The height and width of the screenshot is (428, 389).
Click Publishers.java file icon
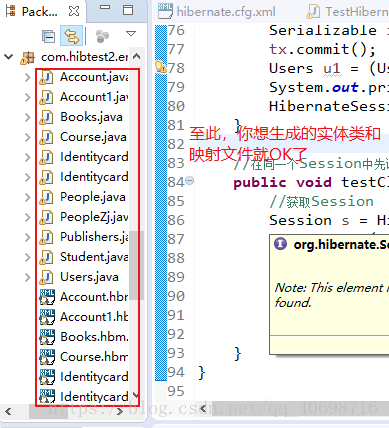click(x=46, y=237)
